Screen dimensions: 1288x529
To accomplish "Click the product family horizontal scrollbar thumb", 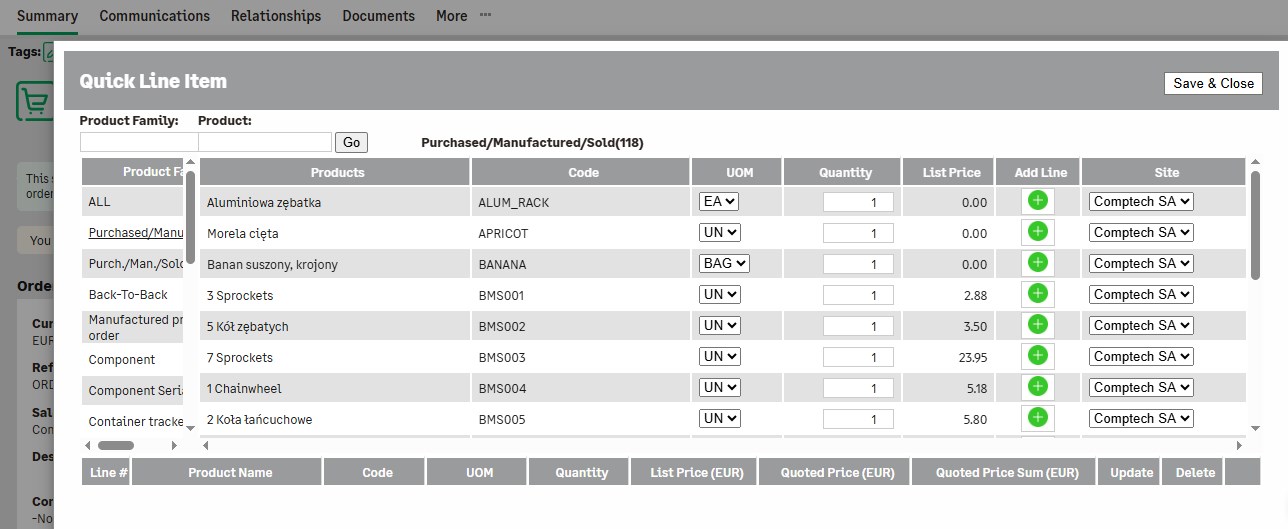I will tap(116, 445).
